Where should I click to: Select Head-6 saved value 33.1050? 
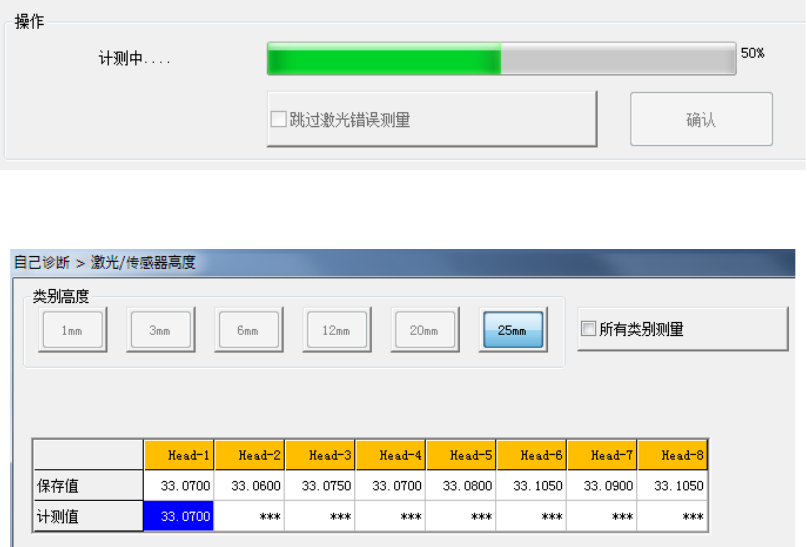[532, 485]
